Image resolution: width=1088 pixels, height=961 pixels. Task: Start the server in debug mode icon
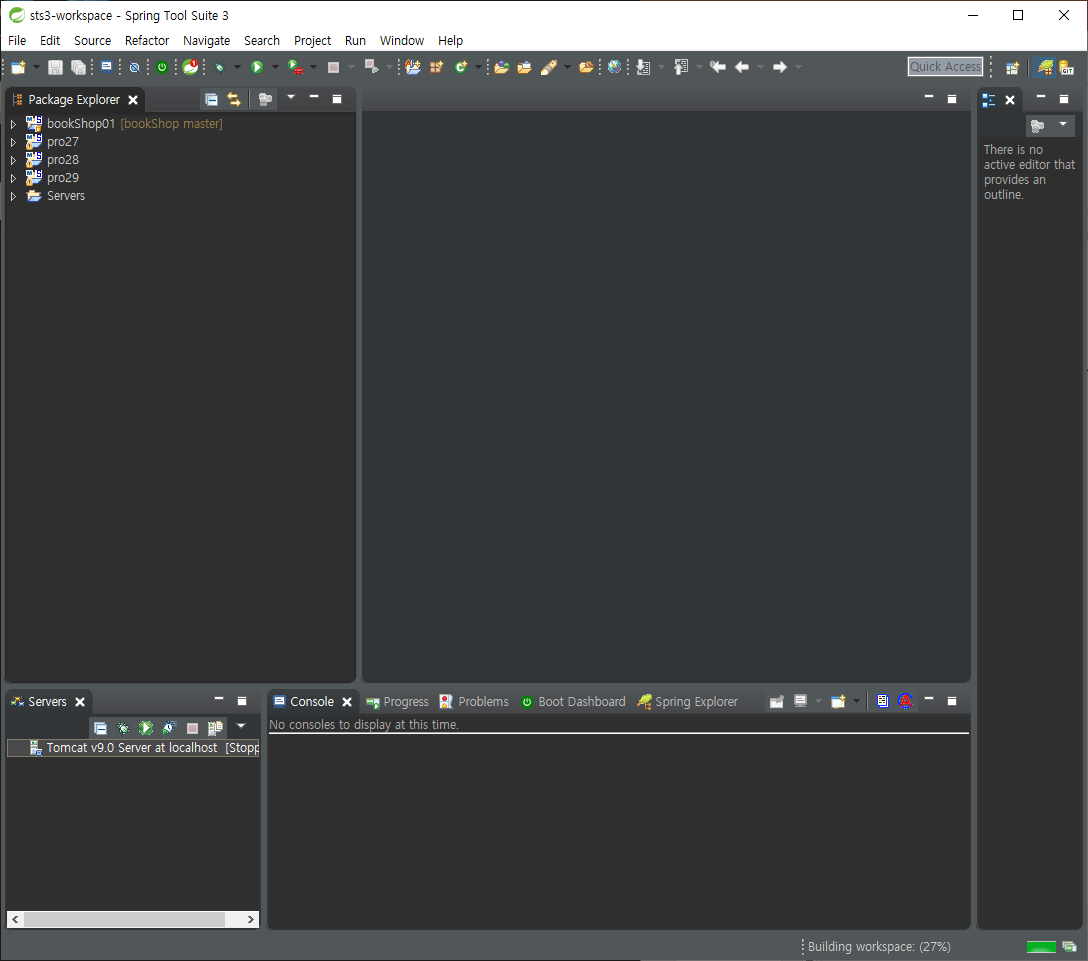click(124, 728)
